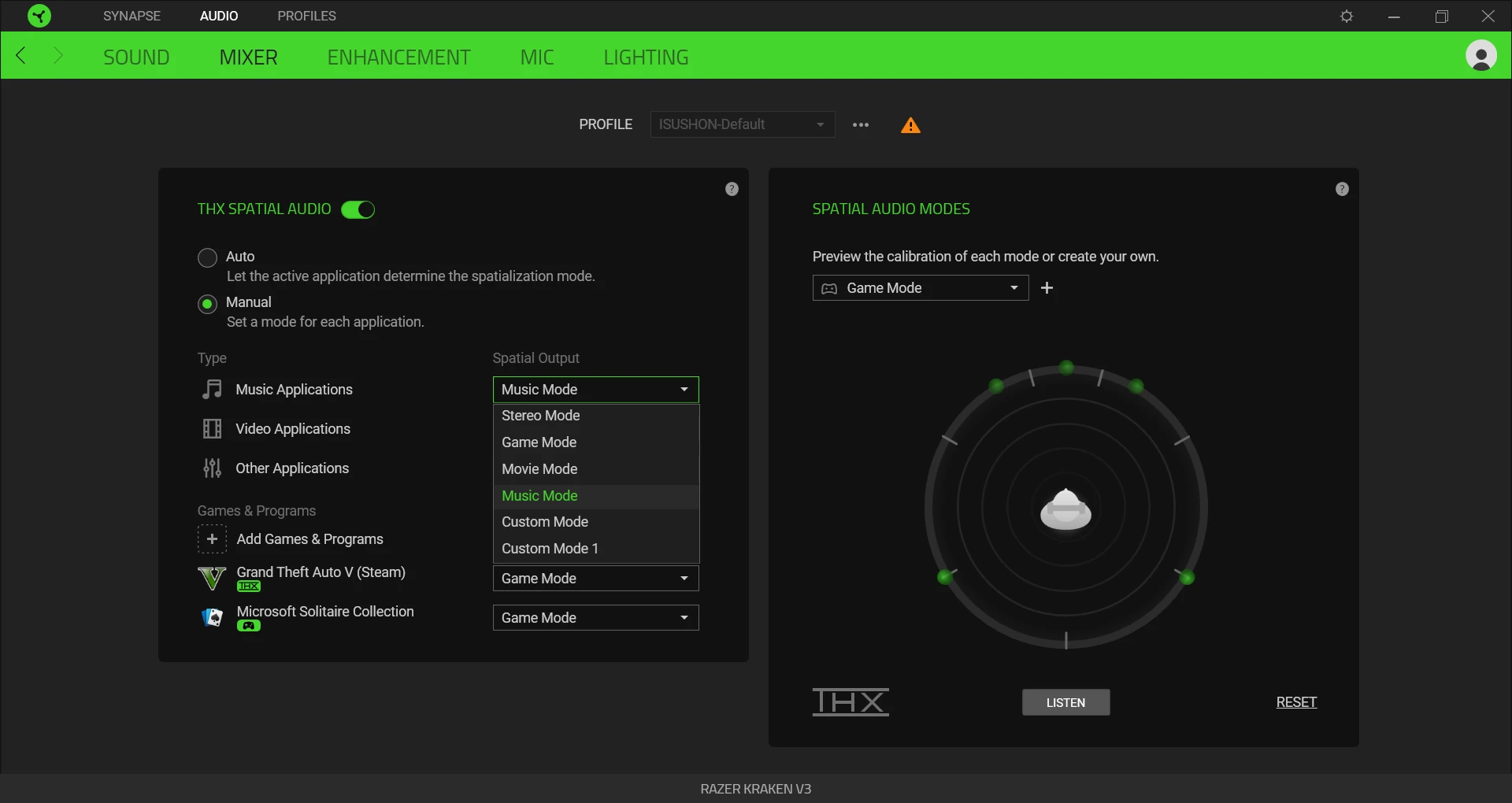Open the MIXER tab
The height and width of the screenshot is (803, 1512).
(x=248, y=57)
